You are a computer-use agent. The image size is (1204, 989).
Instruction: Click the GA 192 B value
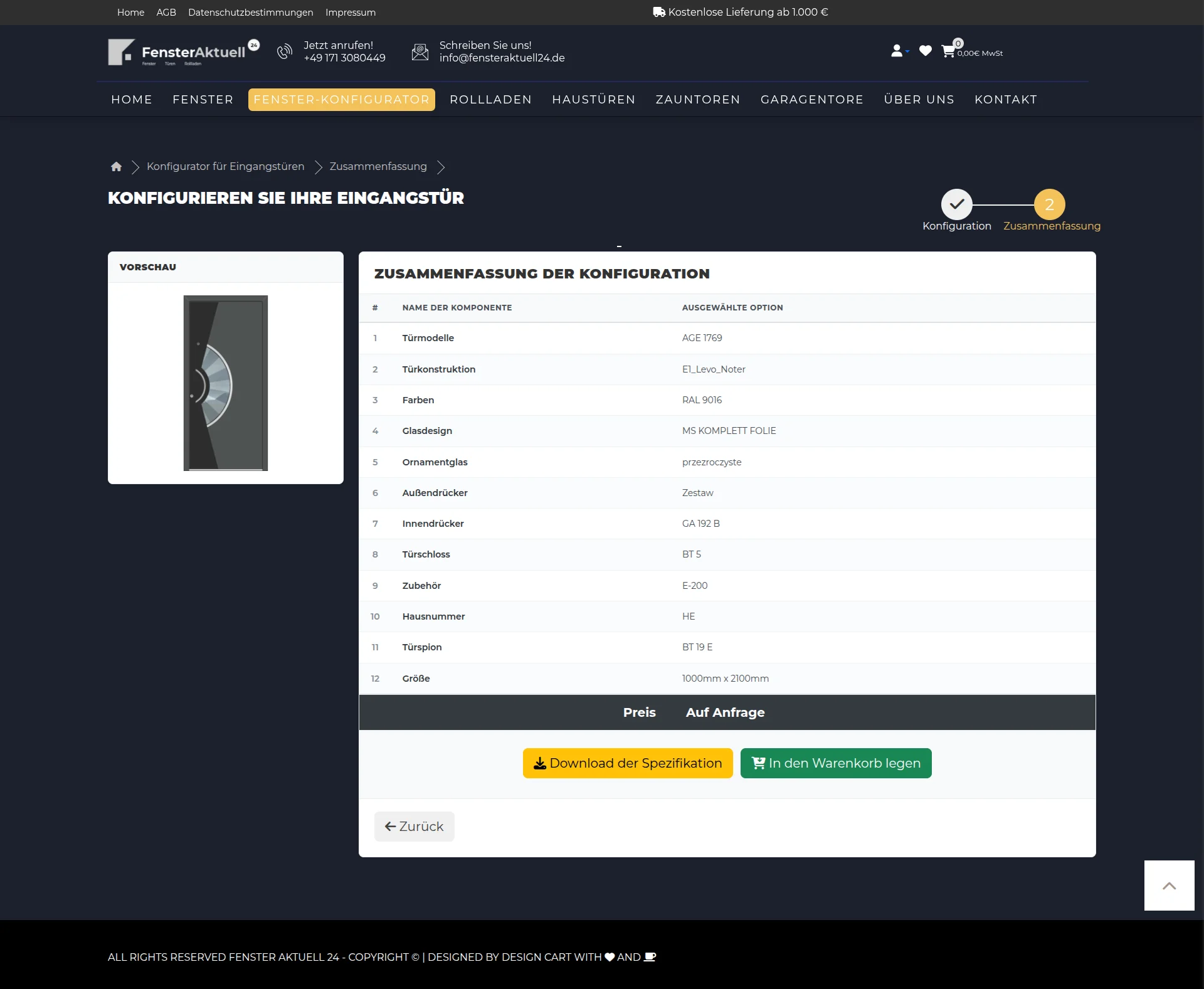click(701, 524)
